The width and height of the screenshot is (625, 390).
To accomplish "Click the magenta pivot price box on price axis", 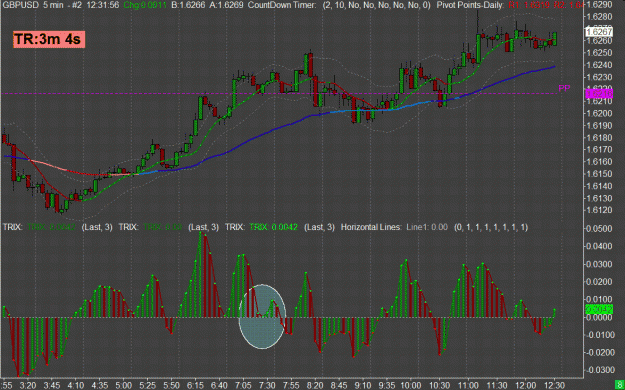I will click(x=599, y=94).
